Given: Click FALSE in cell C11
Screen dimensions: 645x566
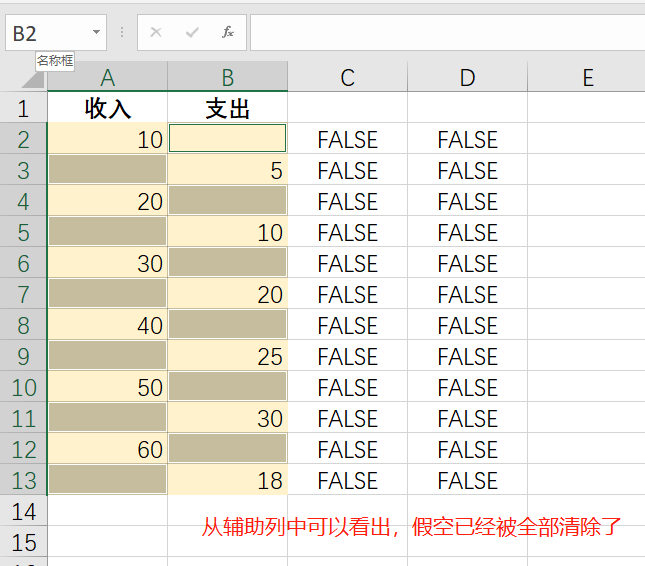Looking at the screenshot, I should 348,418.
